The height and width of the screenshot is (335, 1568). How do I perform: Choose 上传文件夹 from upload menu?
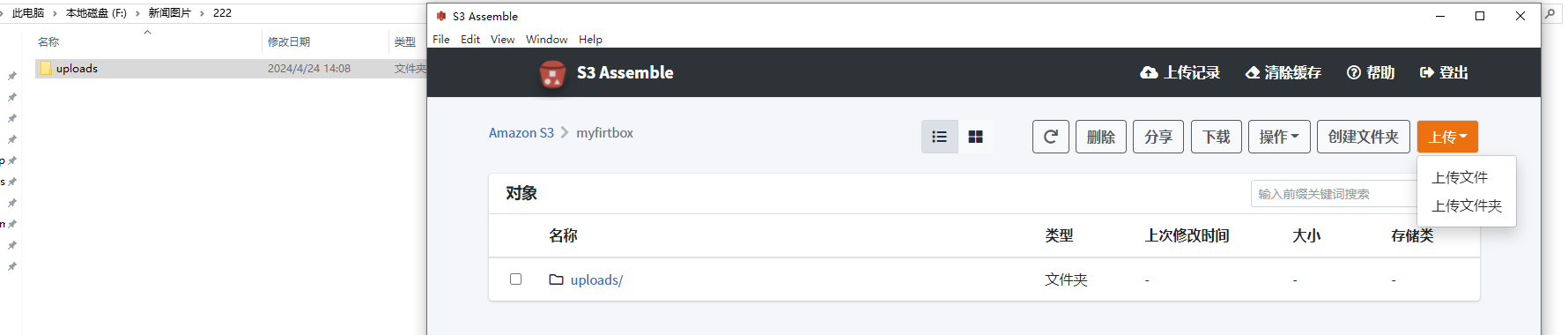point(1467,205)
